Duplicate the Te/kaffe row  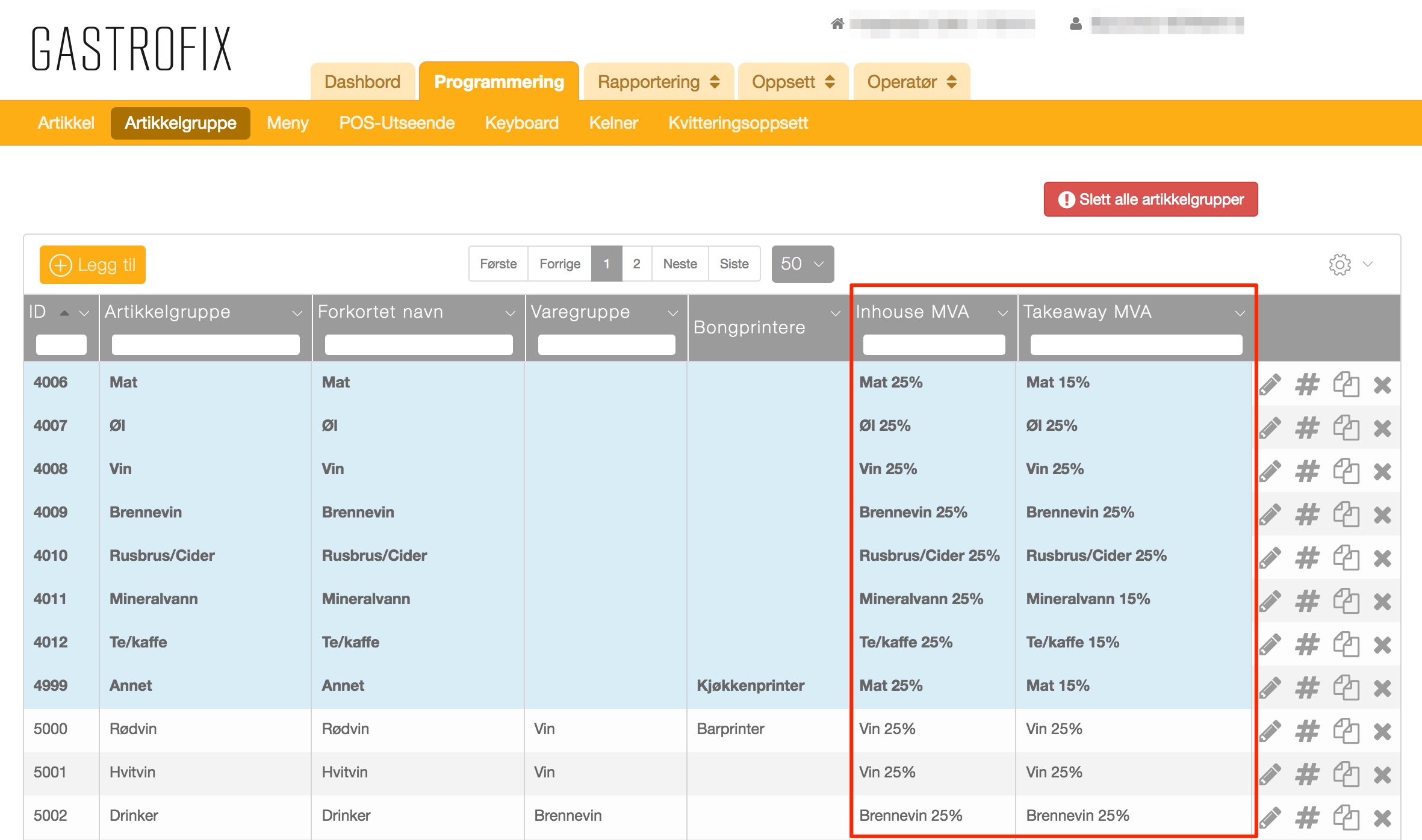[x=1346, y=644]
